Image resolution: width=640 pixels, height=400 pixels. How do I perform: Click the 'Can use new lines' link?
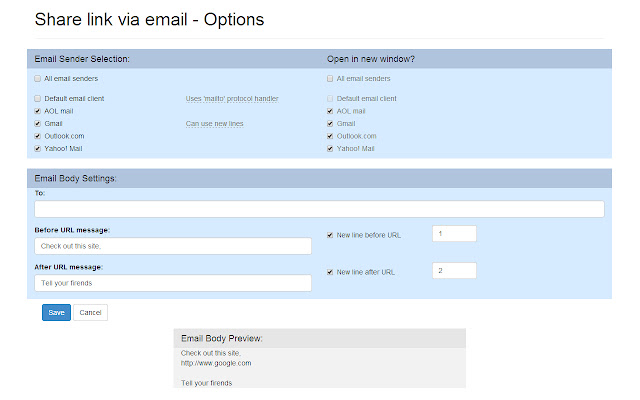point(214,124)
